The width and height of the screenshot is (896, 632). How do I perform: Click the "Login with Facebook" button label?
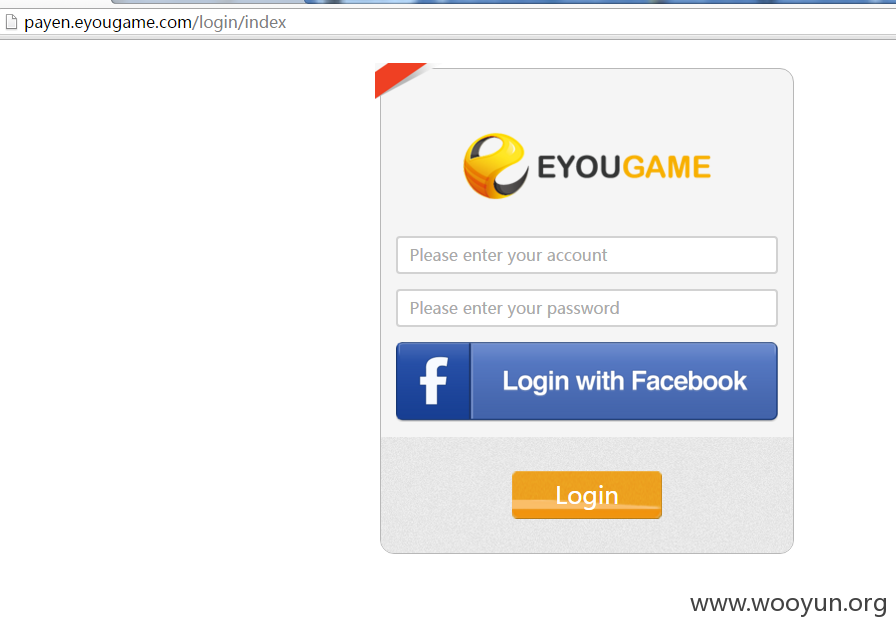point(625,381)
